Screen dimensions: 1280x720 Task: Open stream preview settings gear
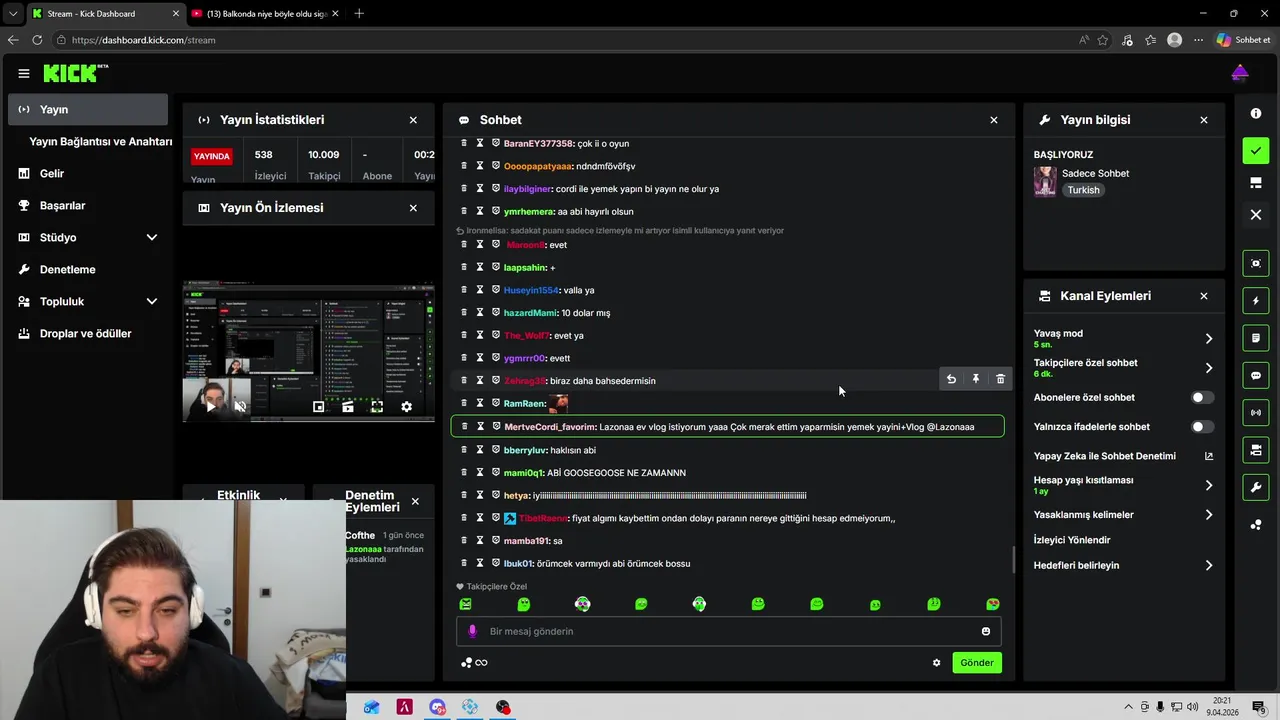[x=406, y=407]
